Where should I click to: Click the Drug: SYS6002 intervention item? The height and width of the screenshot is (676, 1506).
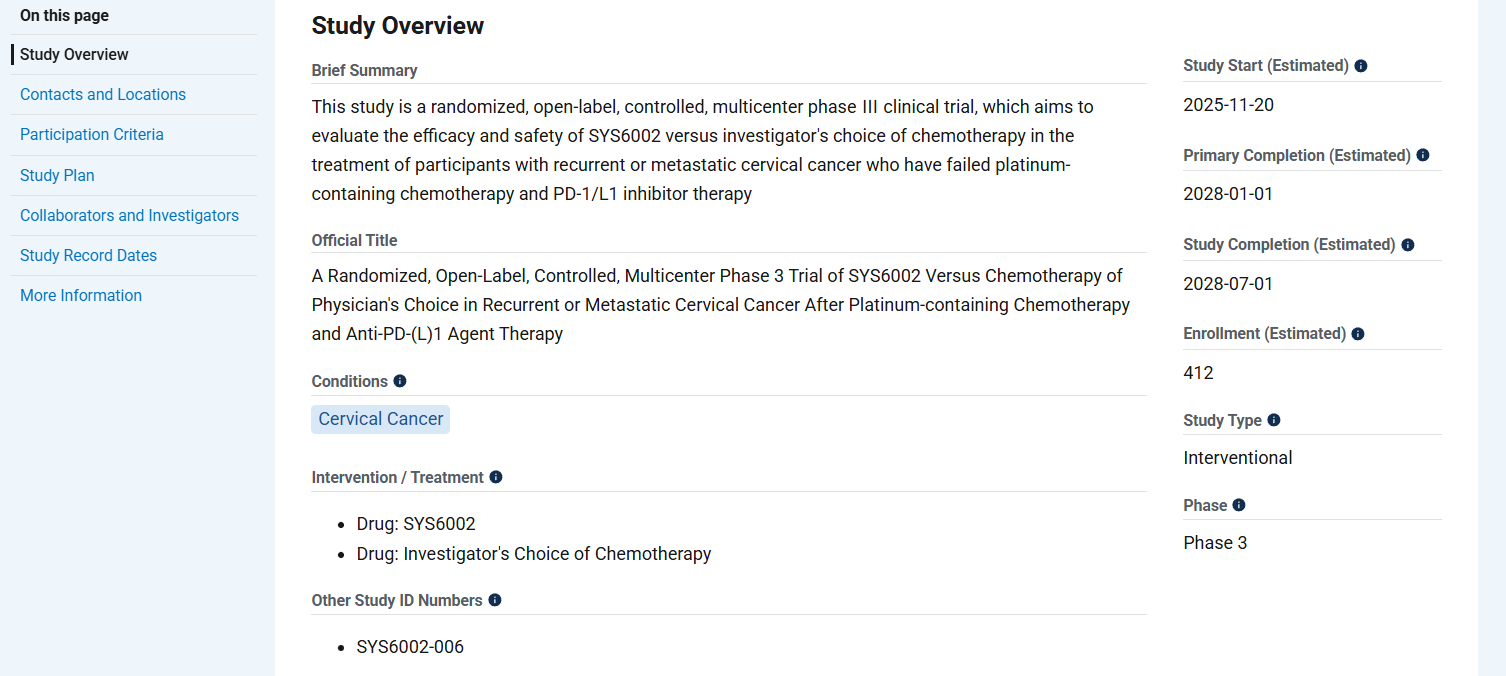[x=416, y=524]
